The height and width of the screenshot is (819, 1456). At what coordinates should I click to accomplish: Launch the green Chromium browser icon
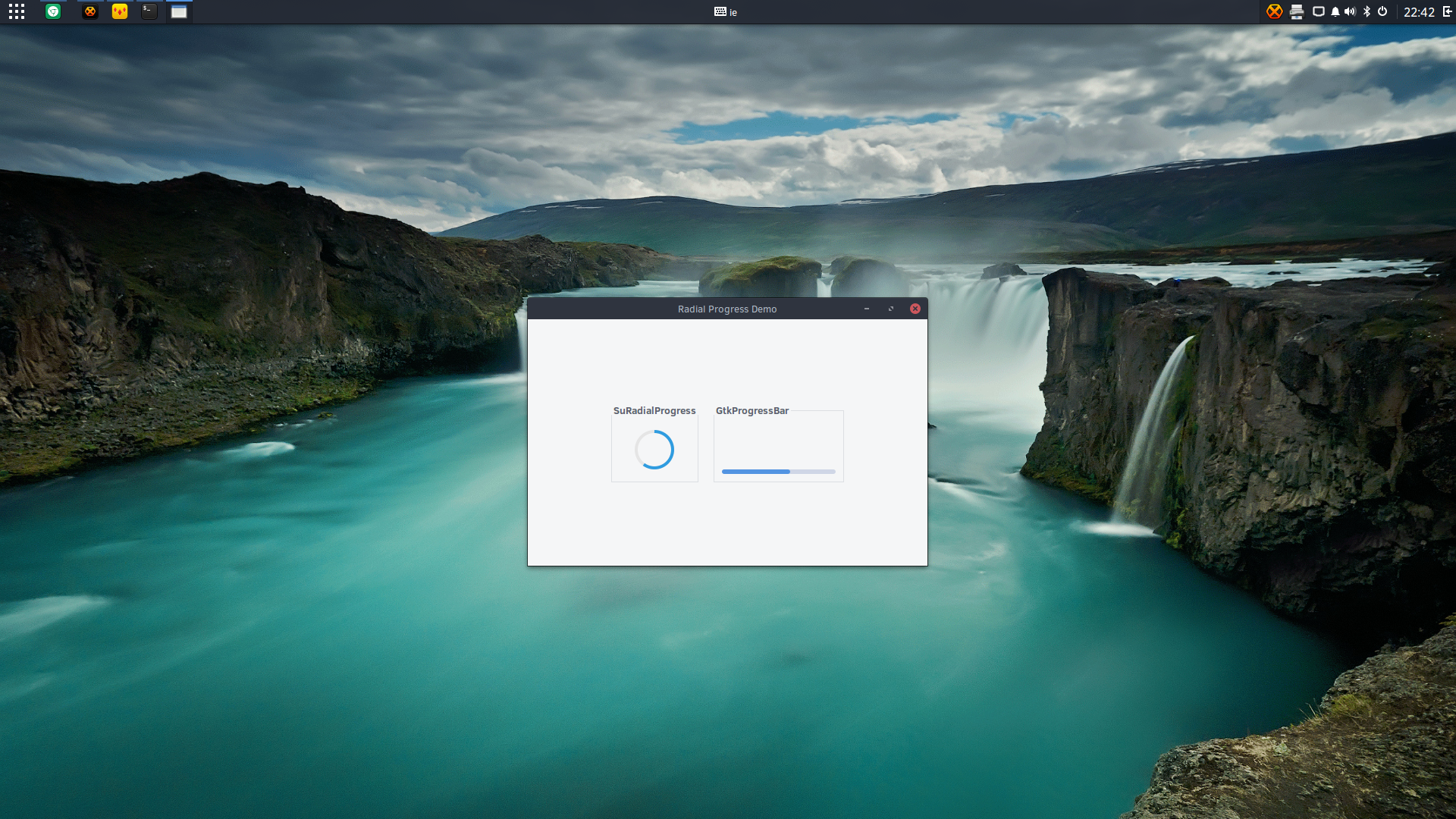53,11
